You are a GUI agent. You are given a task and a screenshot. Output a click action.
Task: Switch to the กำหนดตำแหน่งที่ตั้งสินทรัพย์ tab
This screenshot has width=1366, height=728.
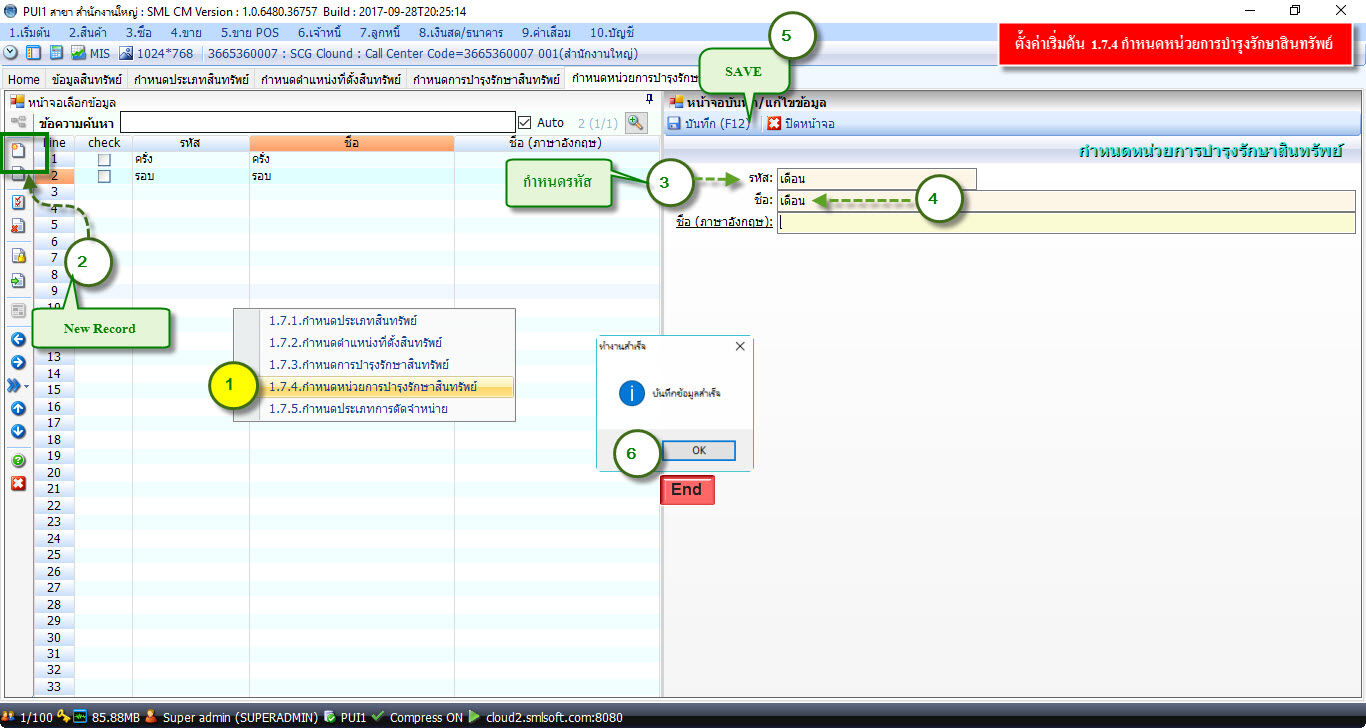click(x=331, y=79)
